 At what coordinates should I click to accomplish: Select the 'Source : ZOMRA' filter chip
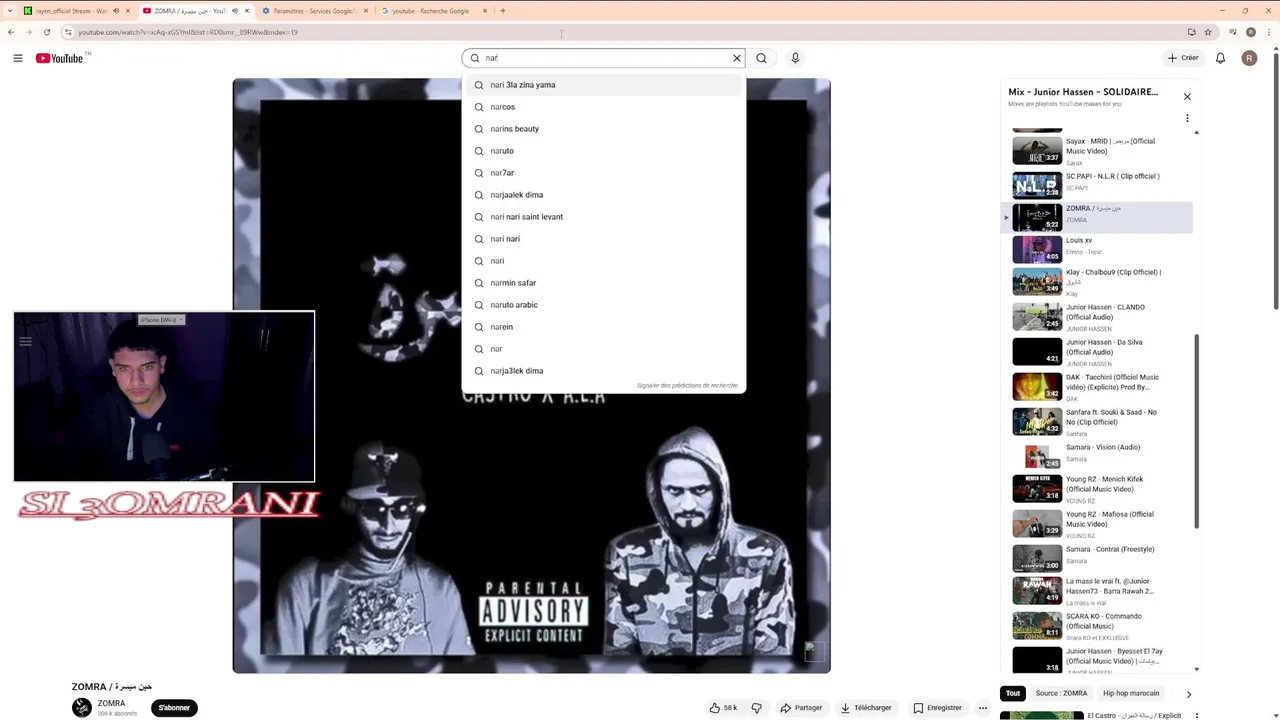(x=1061, y=693)
